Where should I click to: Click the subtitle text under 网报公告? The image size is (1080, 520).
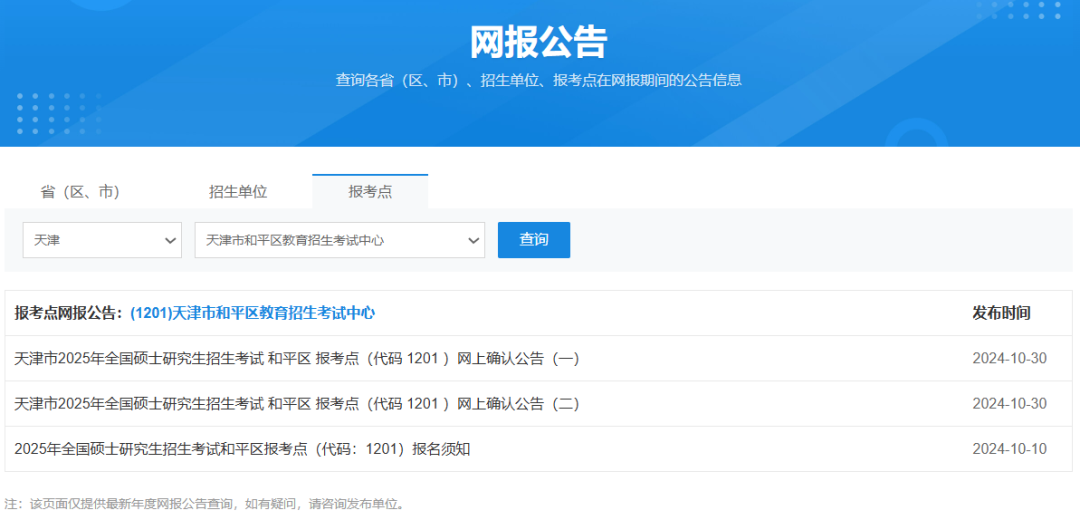pyautogui.click(x=539, y=80)
